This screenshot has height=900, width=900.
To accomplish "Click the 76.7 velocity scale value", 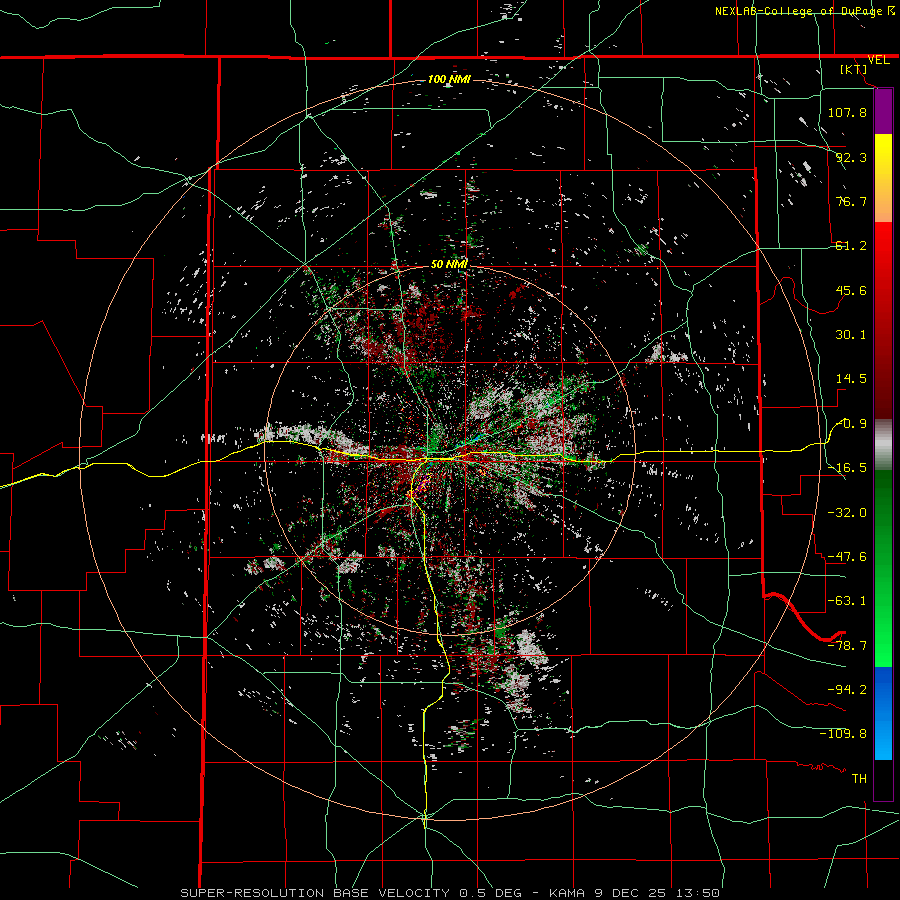I will click(851, 201).
